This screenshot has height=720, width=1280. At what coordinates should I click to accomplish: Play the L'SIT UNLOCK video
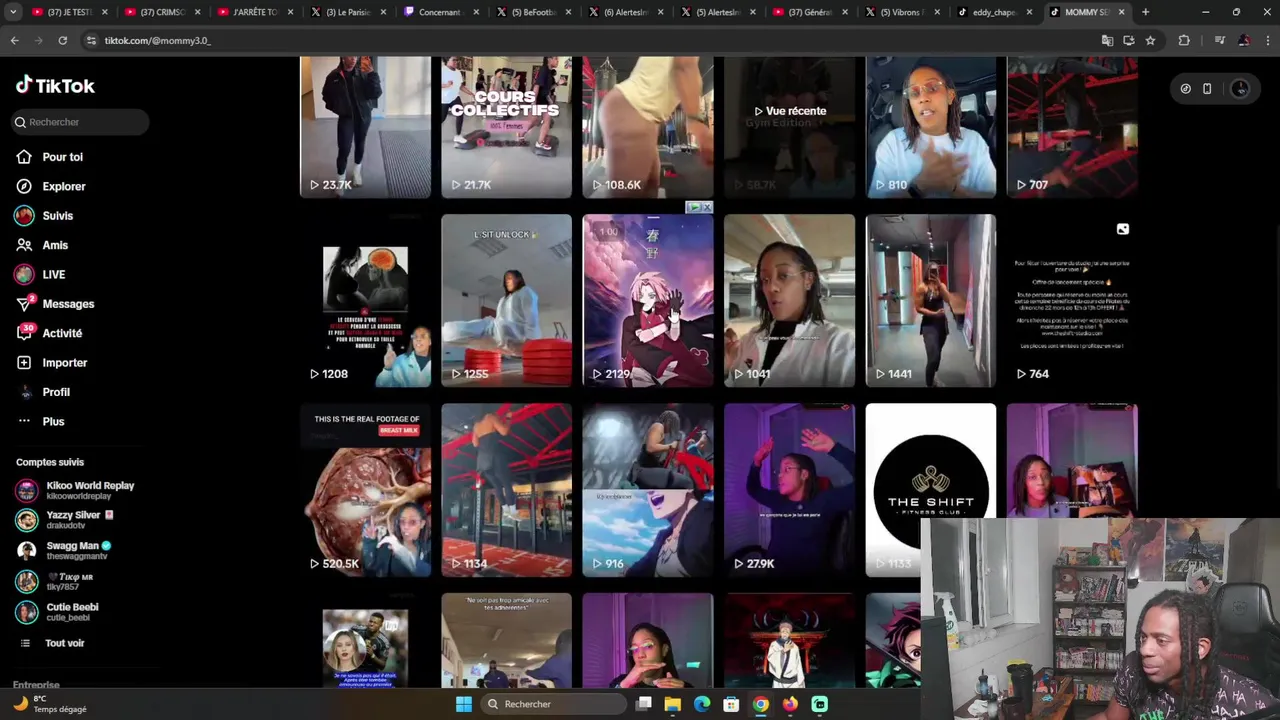(506, 300)
